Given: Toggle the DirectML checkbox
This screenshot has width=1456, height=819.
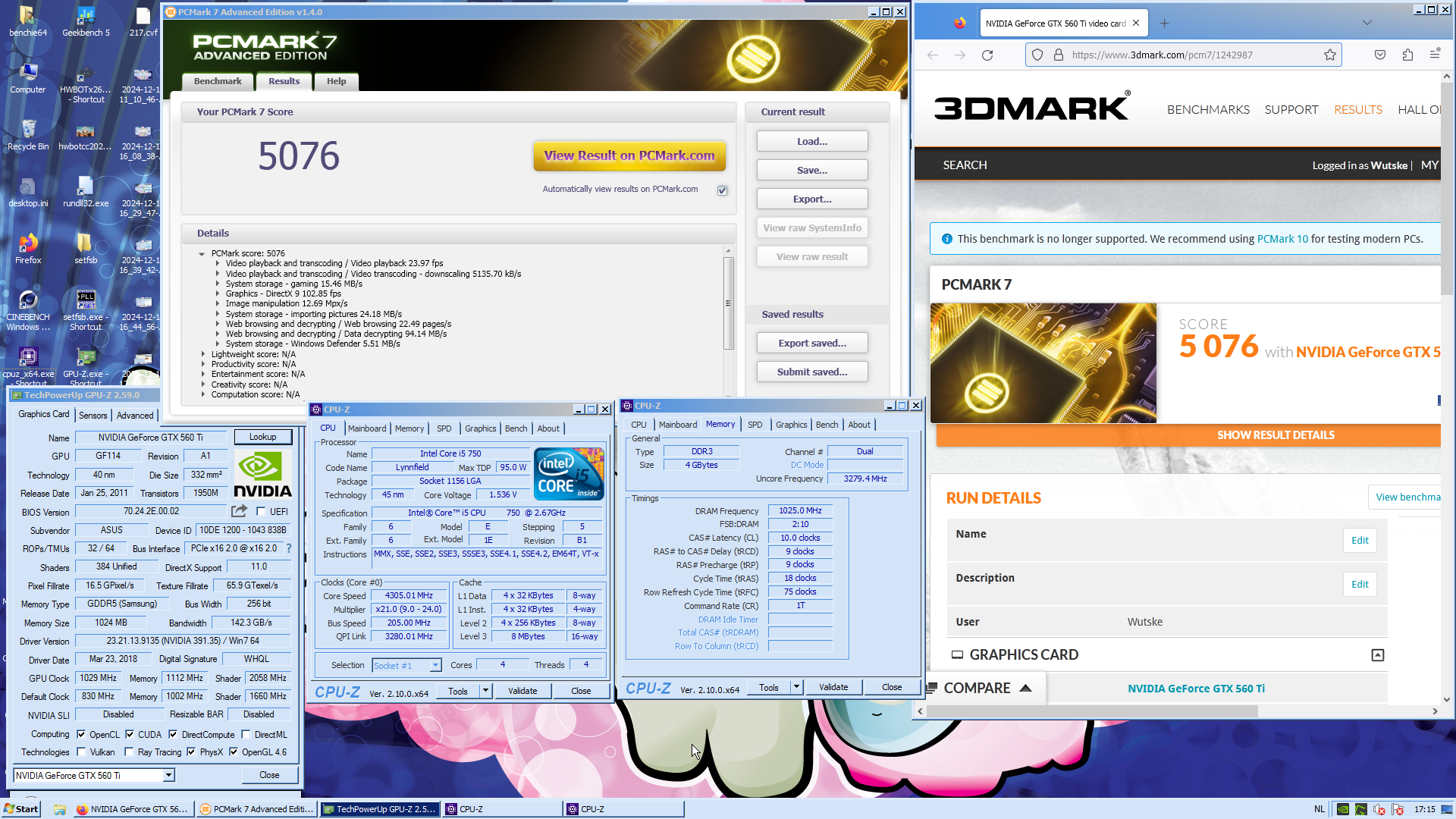Looking at the screenshot, I should 246,734.
